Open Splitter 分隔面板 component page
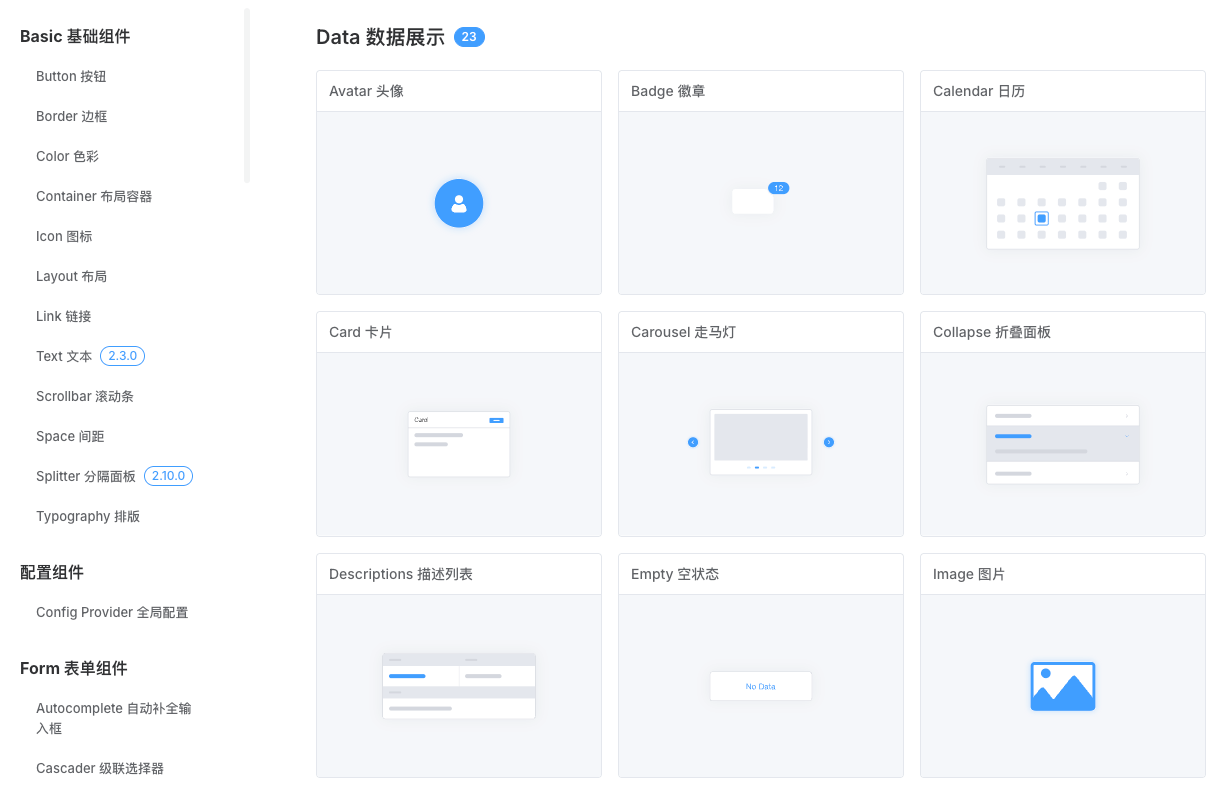This screenshot has width=1229, height=792. coord(86,476)
